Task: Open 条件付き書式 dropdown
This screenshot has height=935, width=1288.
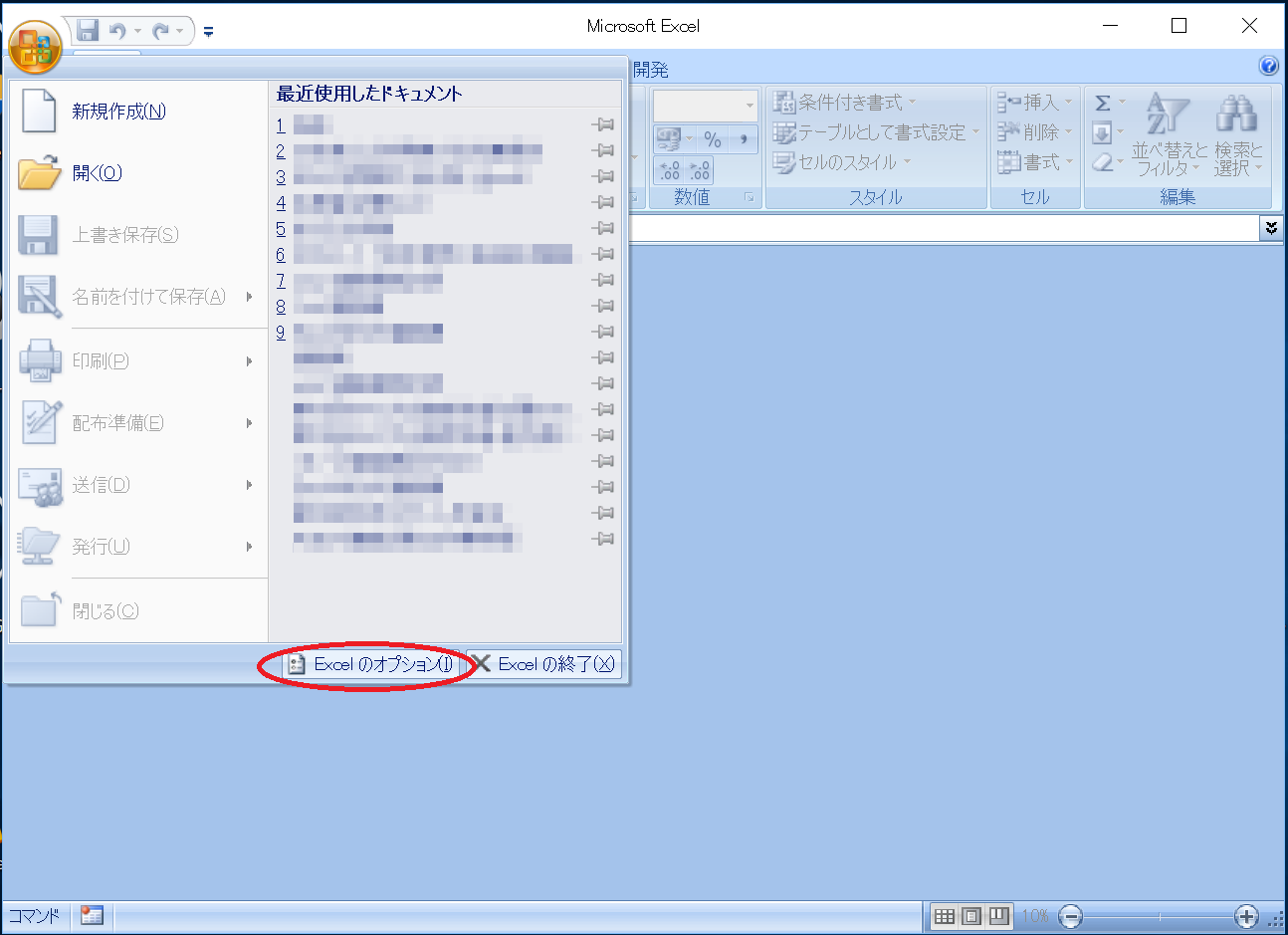Action: point(845,102)
